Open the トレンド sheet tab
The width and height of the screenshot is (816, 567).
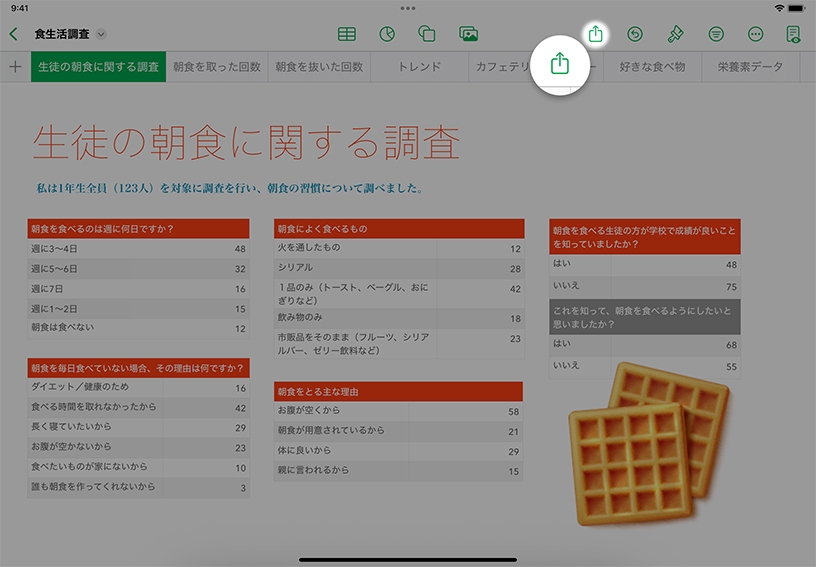click(419, 67)
